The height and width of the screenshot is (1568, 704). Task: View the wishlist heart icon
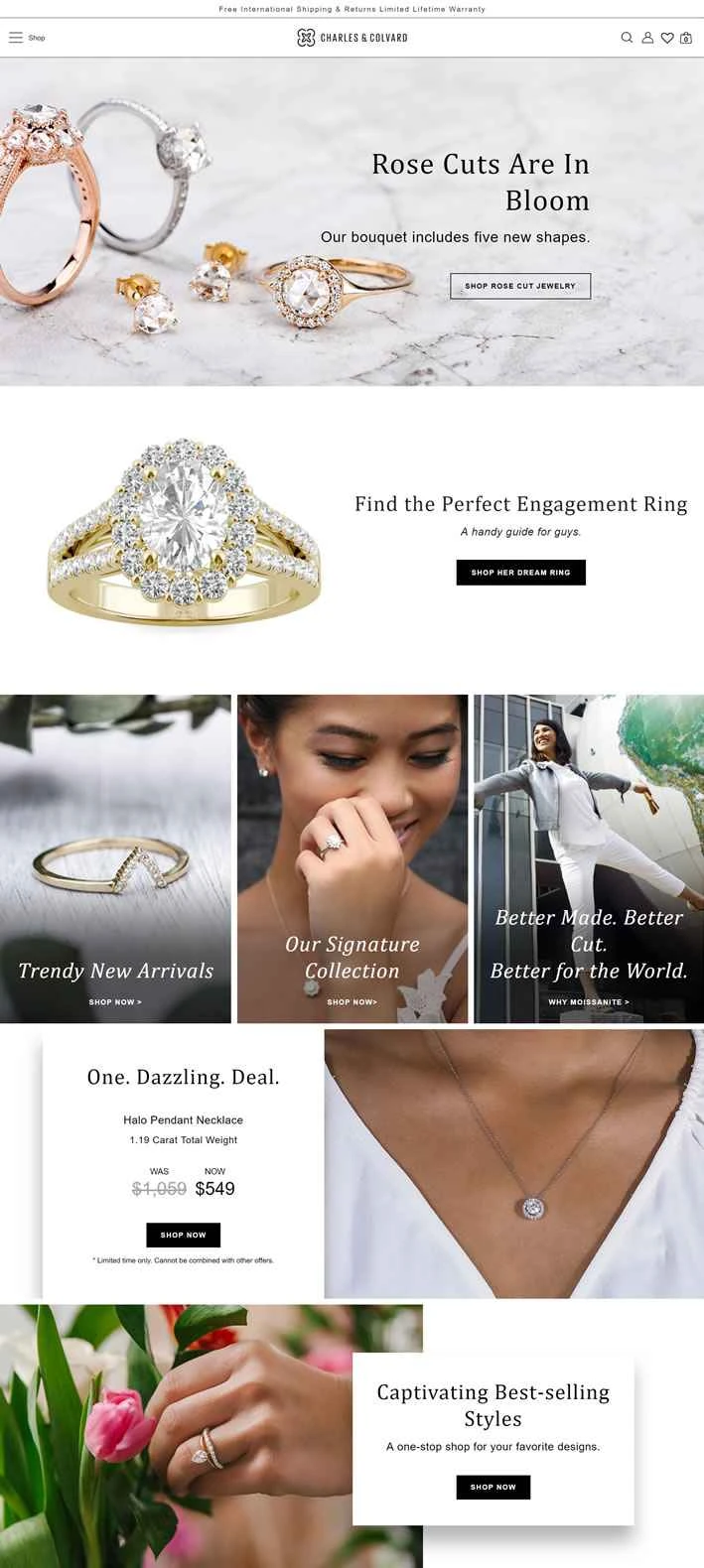[x=667, y=38]
